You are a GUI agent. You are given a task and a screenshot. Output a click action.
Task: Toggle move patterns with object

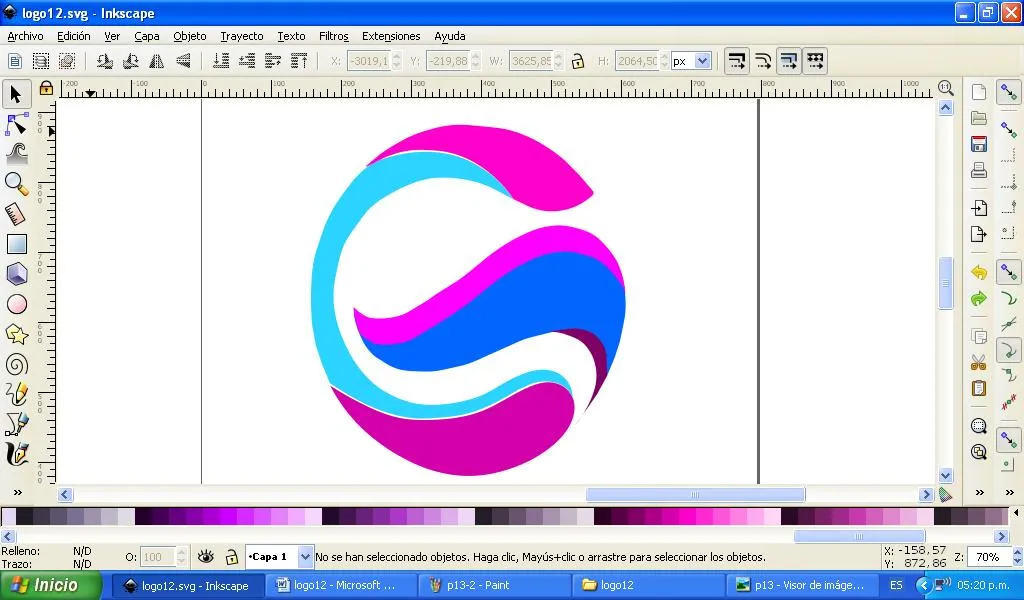click(815, 61)
